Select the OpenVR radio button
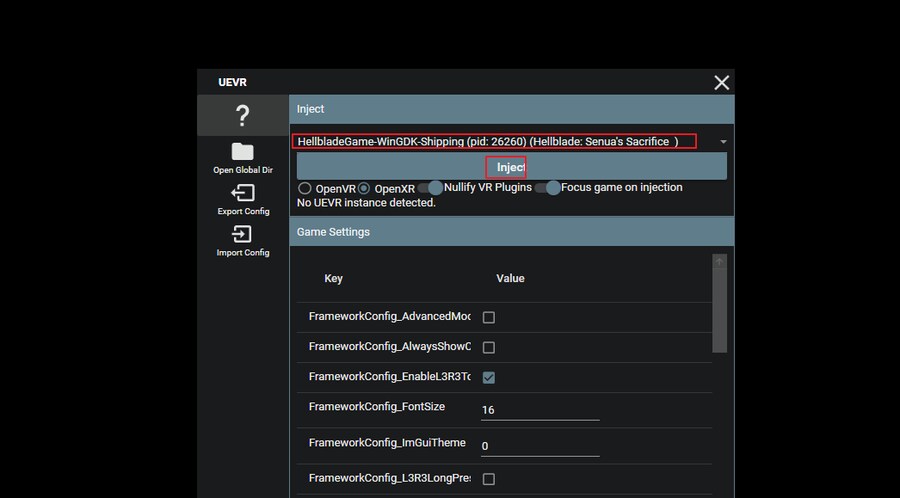 click(x=305, y=188)
